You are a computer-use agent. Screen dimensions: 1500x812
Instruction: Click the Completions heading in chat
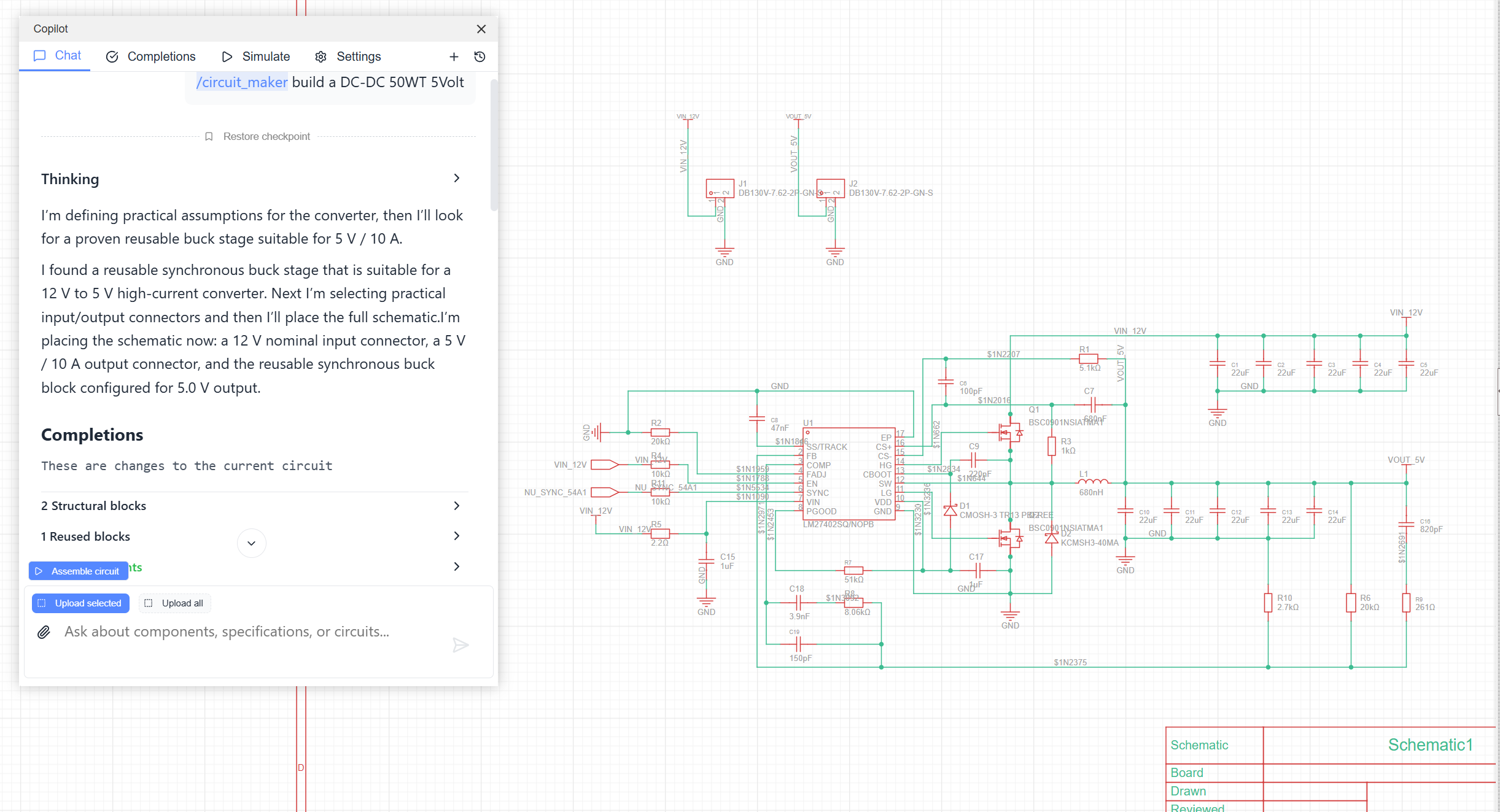coord(92,435)
